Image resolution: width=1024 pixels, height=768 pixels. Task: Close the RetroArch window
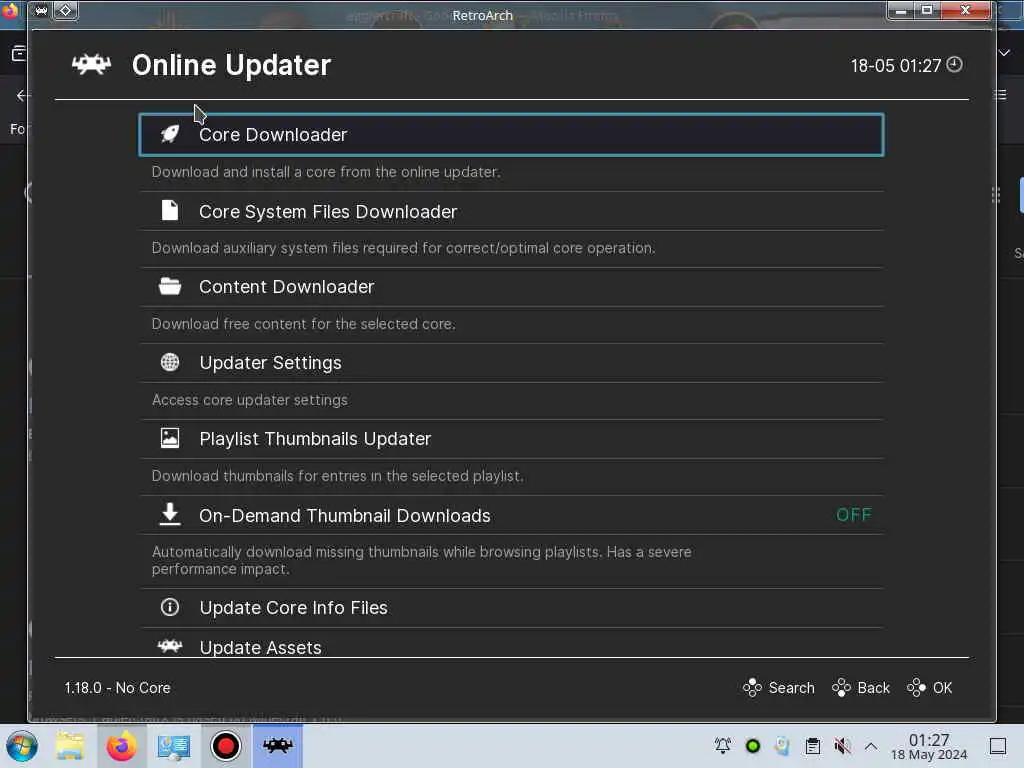pyautogui.click(x=966, y=10)
